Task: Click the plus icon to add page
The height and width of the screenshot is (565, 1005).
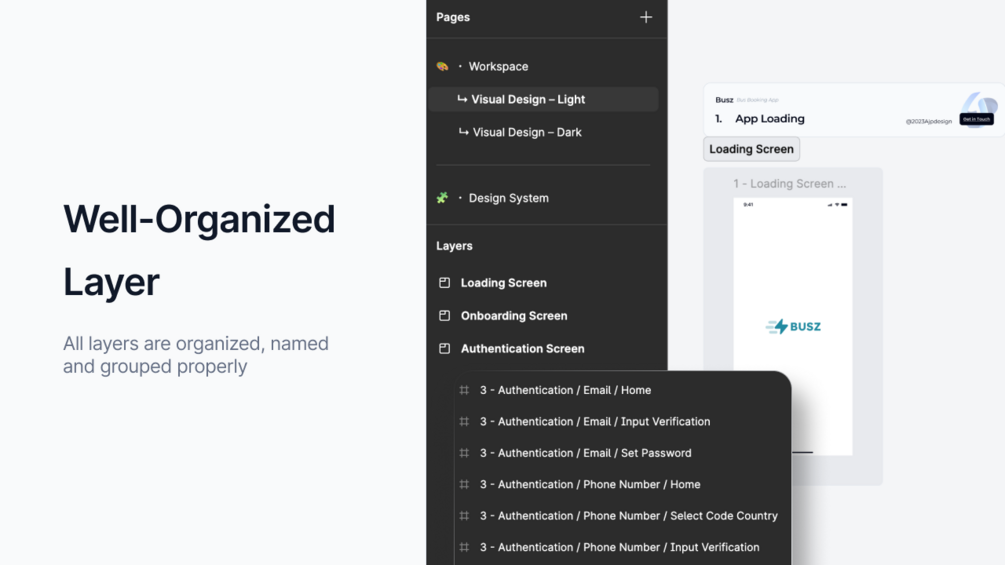Action: click(646, 17)
